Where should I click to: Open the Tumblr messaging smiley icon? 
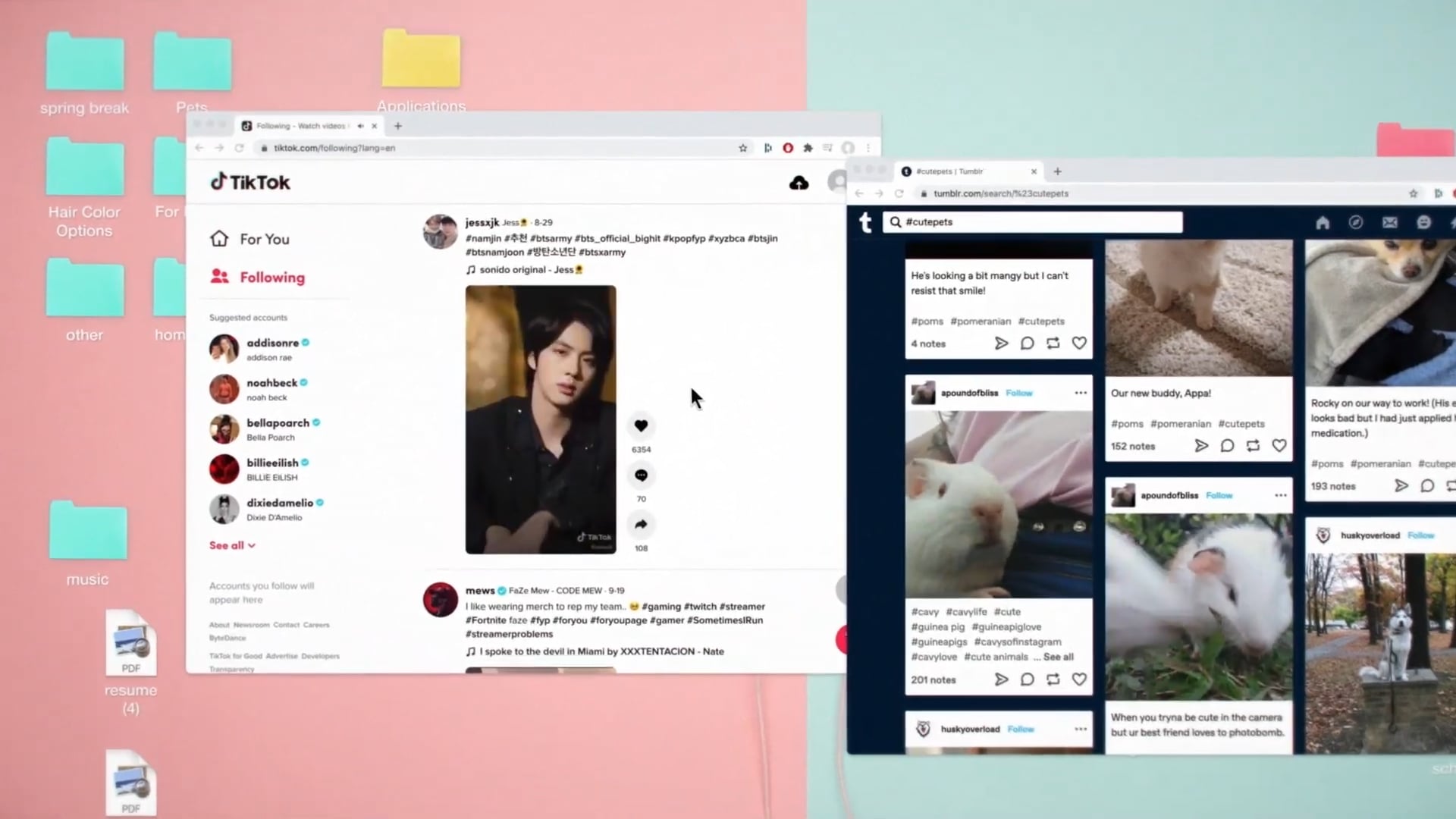(1423, 222)
